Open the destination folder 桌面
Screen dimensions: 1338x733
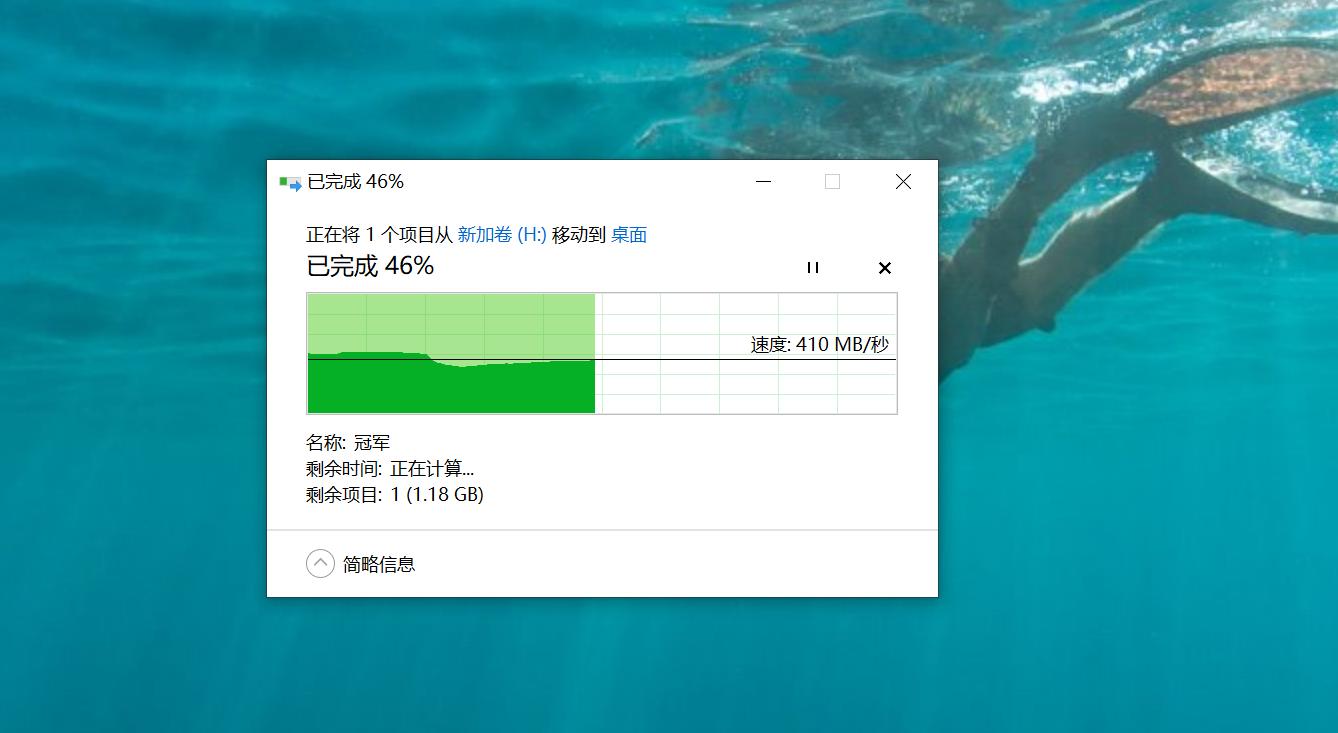point(628,234)
